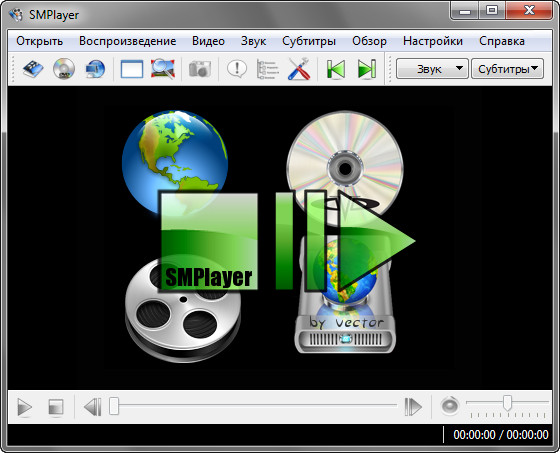Toggle fullscreen with the window icon
This screenshot has height=453, width=560.
132,69
